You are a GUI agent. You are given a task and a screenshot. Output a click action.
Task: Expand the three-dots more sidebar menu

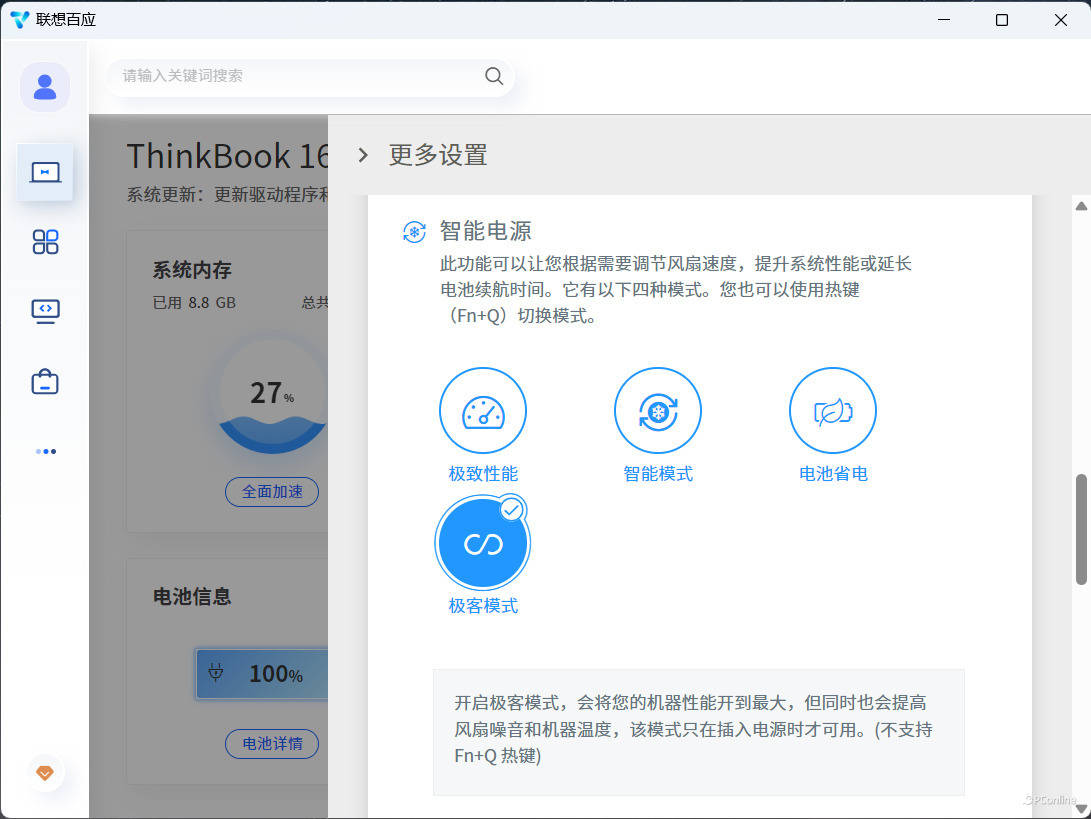click(x=45, y=451)
